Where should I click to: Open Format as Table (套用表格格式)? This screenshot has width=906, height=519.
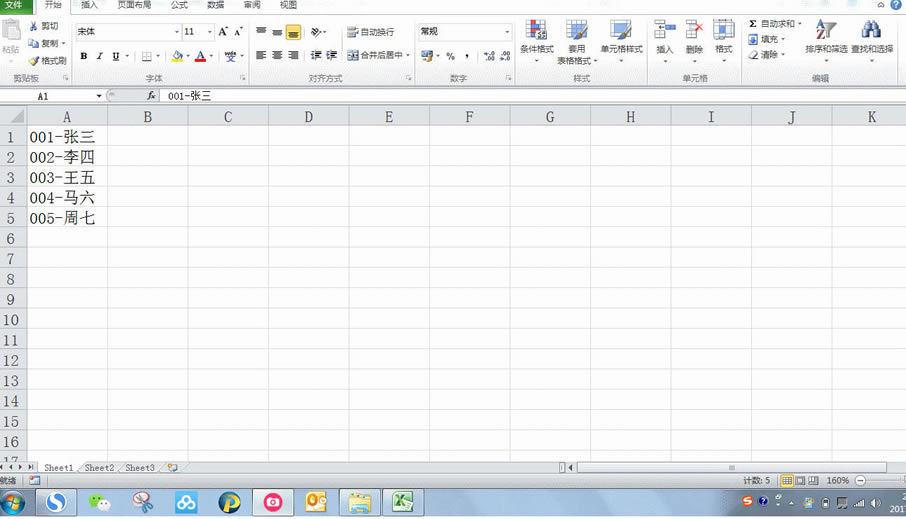pos(576,42)
